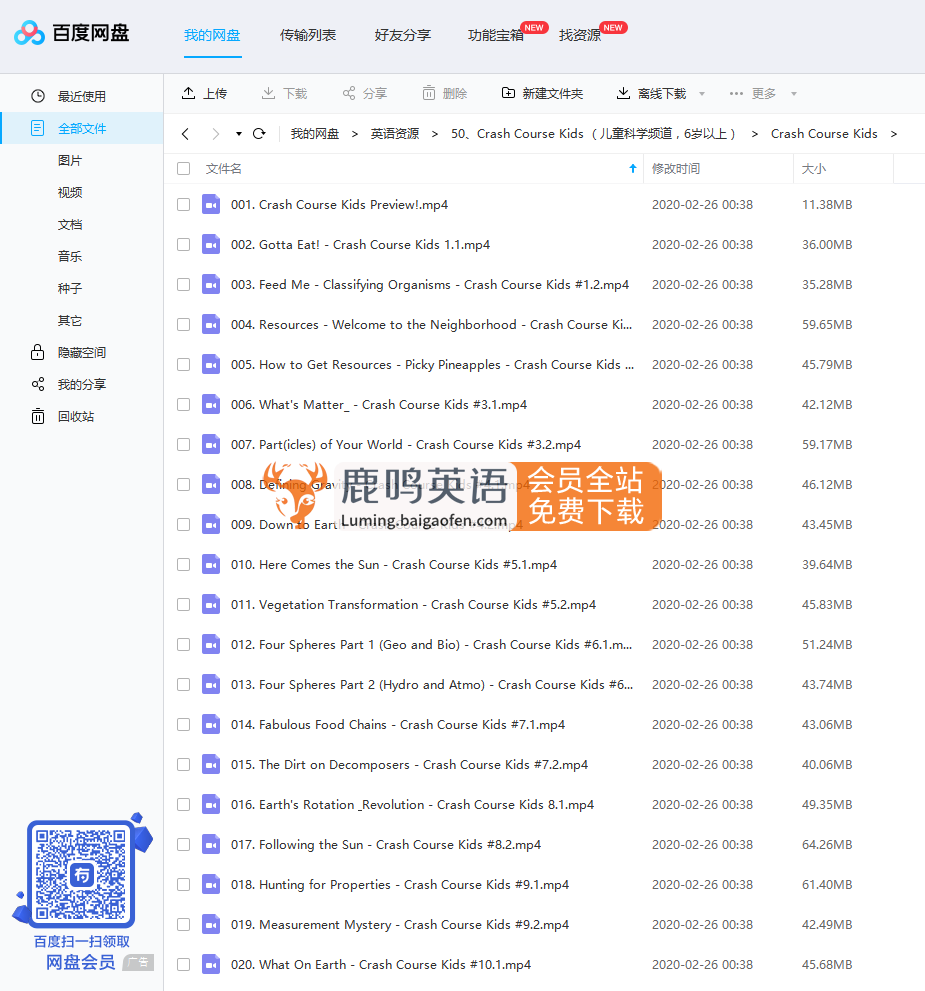Click the offline download icon beside 离线下载
Image resolution: width=925 pixels, height=991 pixels.
click(x=623, y=93)
